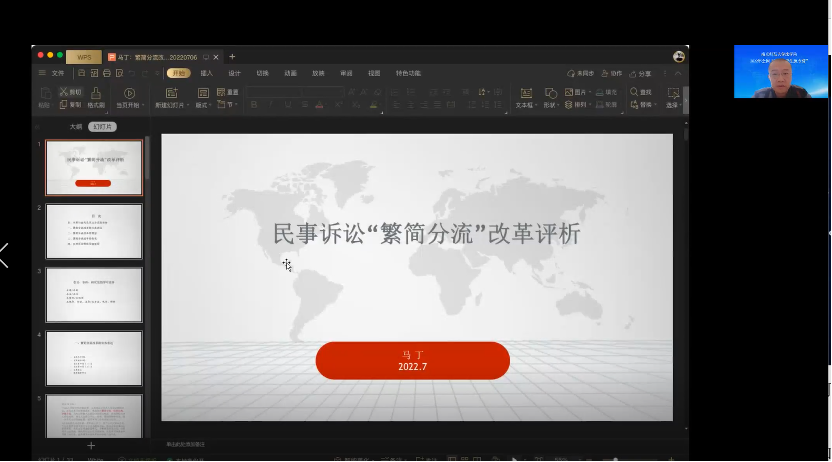Start slideshow from current slide (当页开始)

129,97
